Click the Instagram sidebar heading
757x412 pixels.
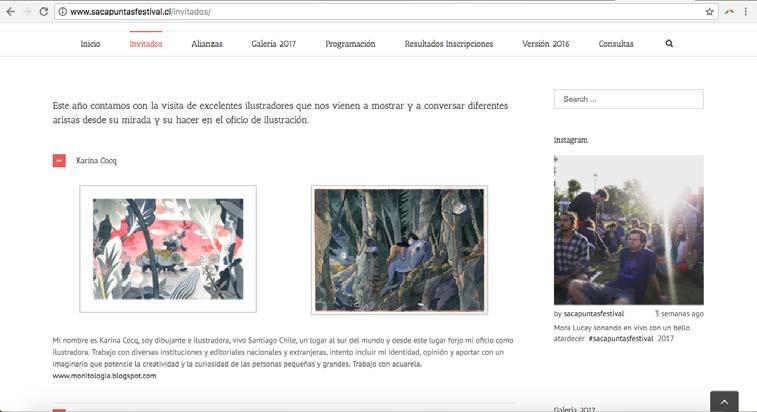click(571, 140)
